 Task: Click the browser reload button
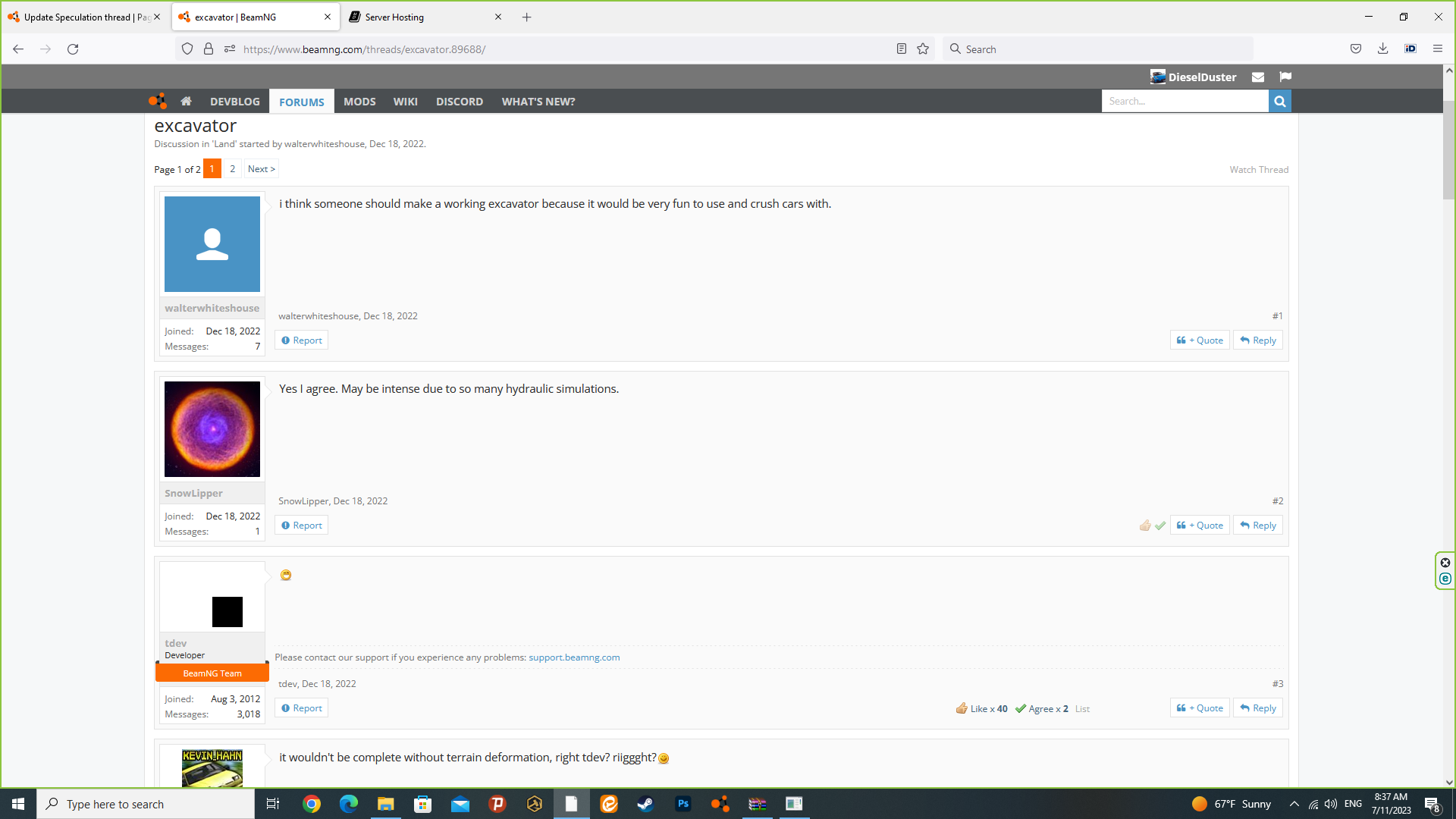tap(73, 49)
